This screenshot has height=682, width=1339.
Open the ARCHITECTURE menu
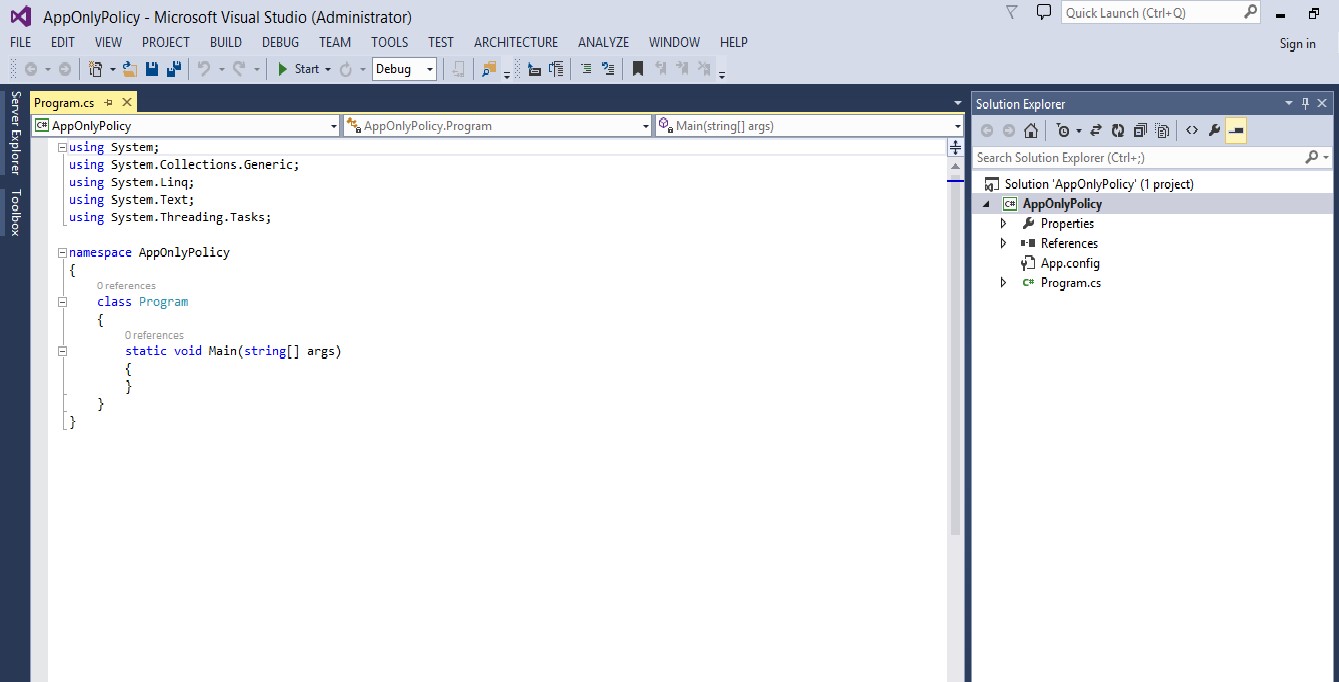[x=516, y=42]
